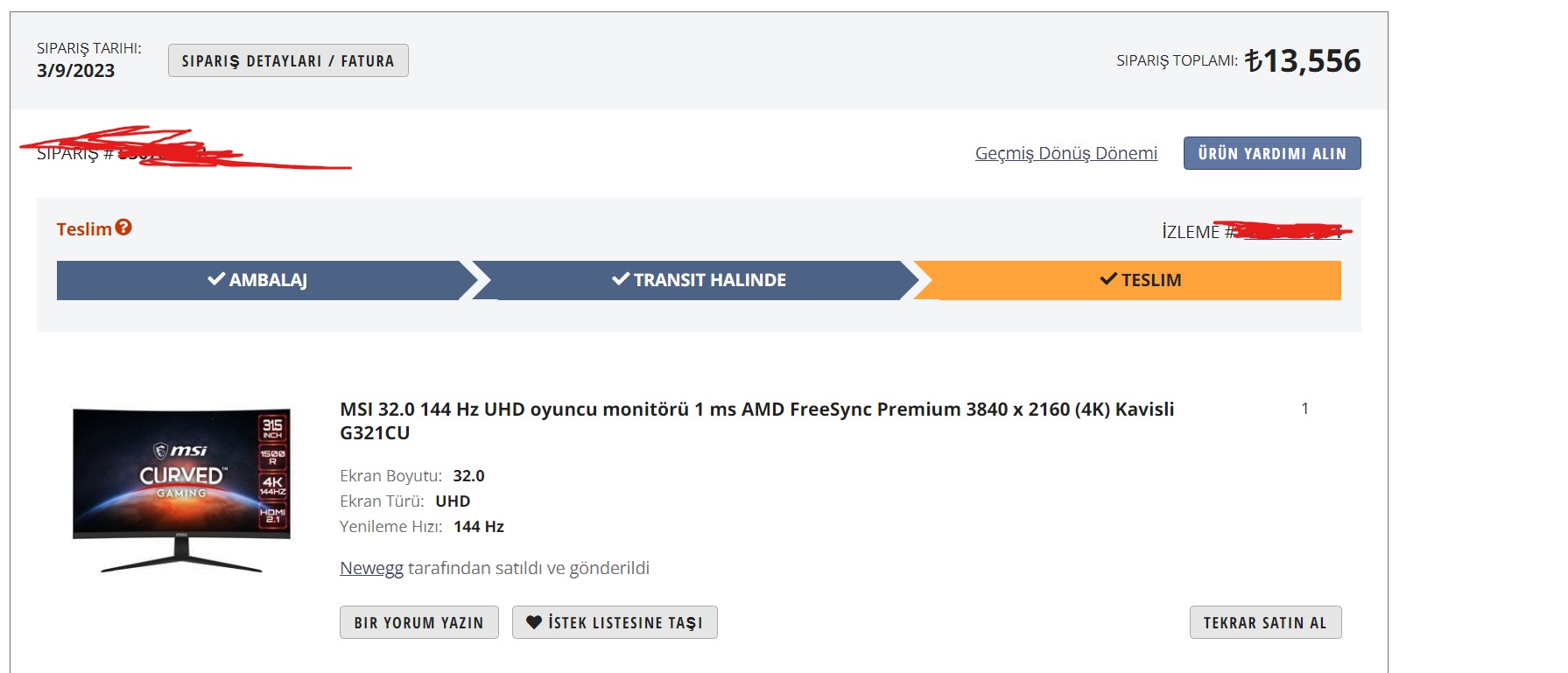Click BIR YORUM YAZIN button
1568x673 pixels.
(418, 622)
